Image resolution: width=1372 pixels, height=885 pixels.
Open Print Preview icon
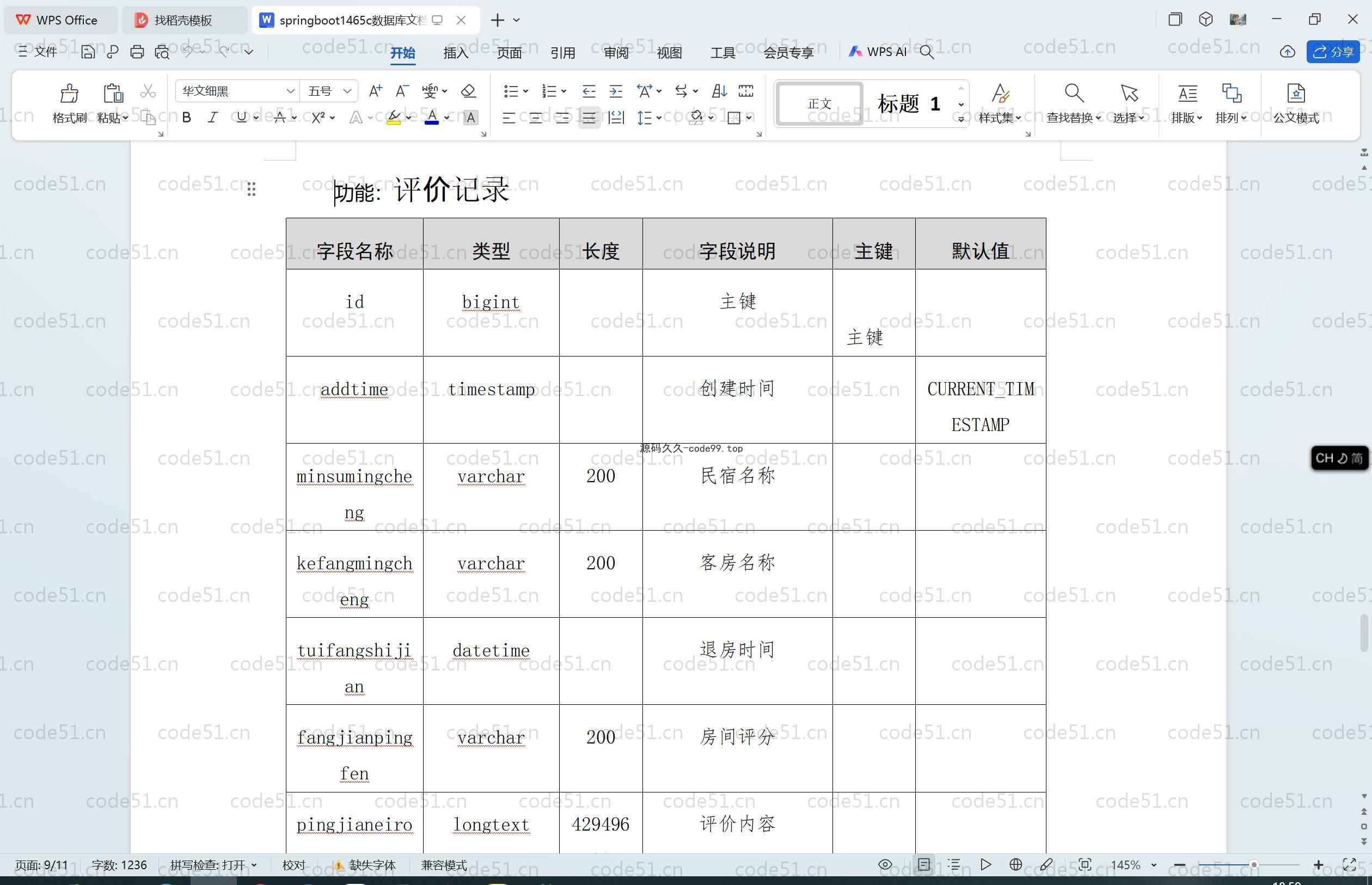point(162,52)
